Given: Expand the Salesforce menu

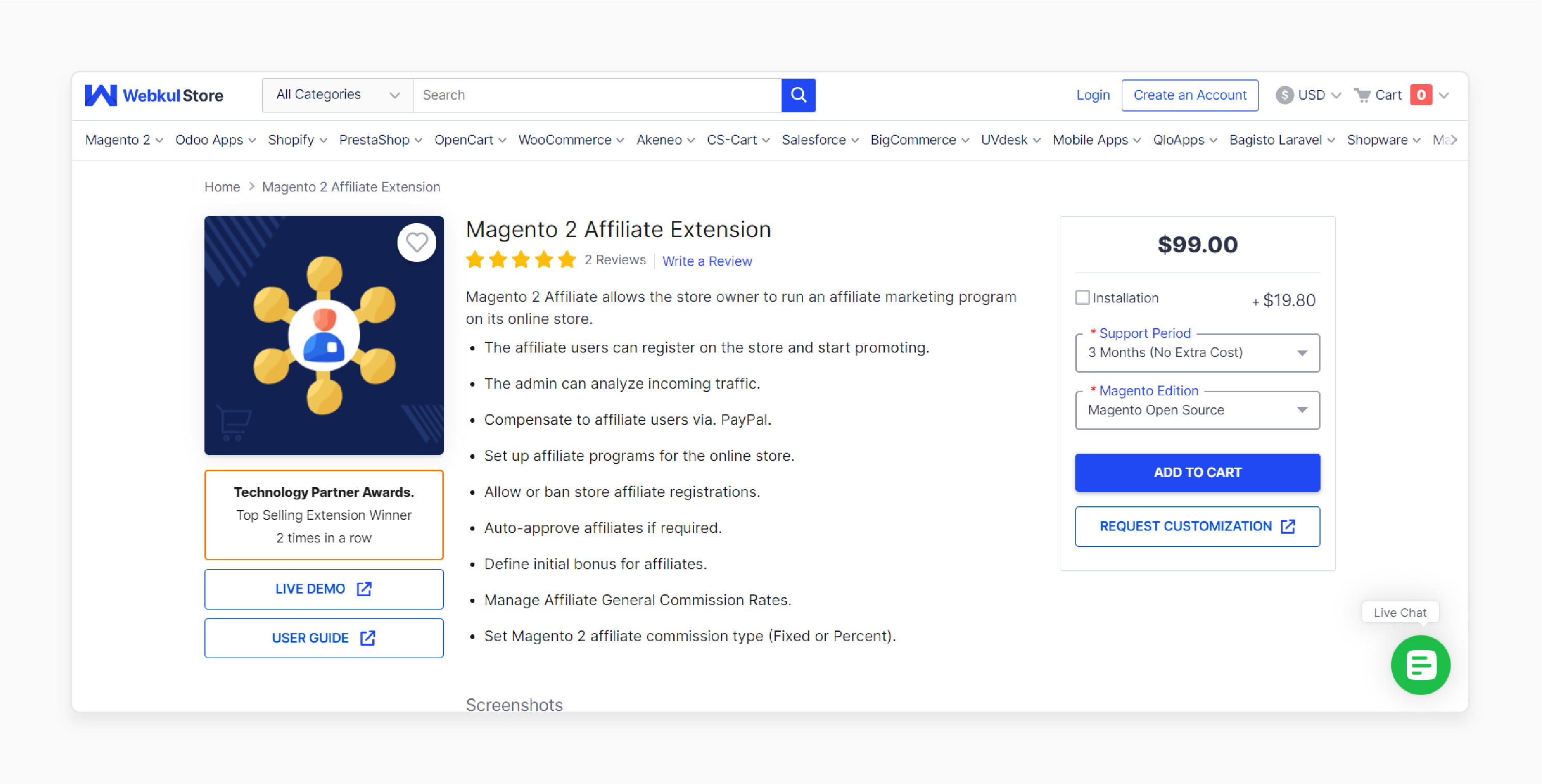Looking at the screenshot, I should coord(820,140).
